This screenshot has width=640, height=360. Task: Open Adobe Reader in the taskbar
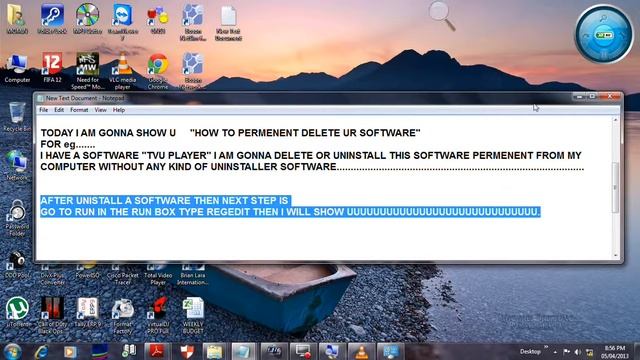point(157,351)
